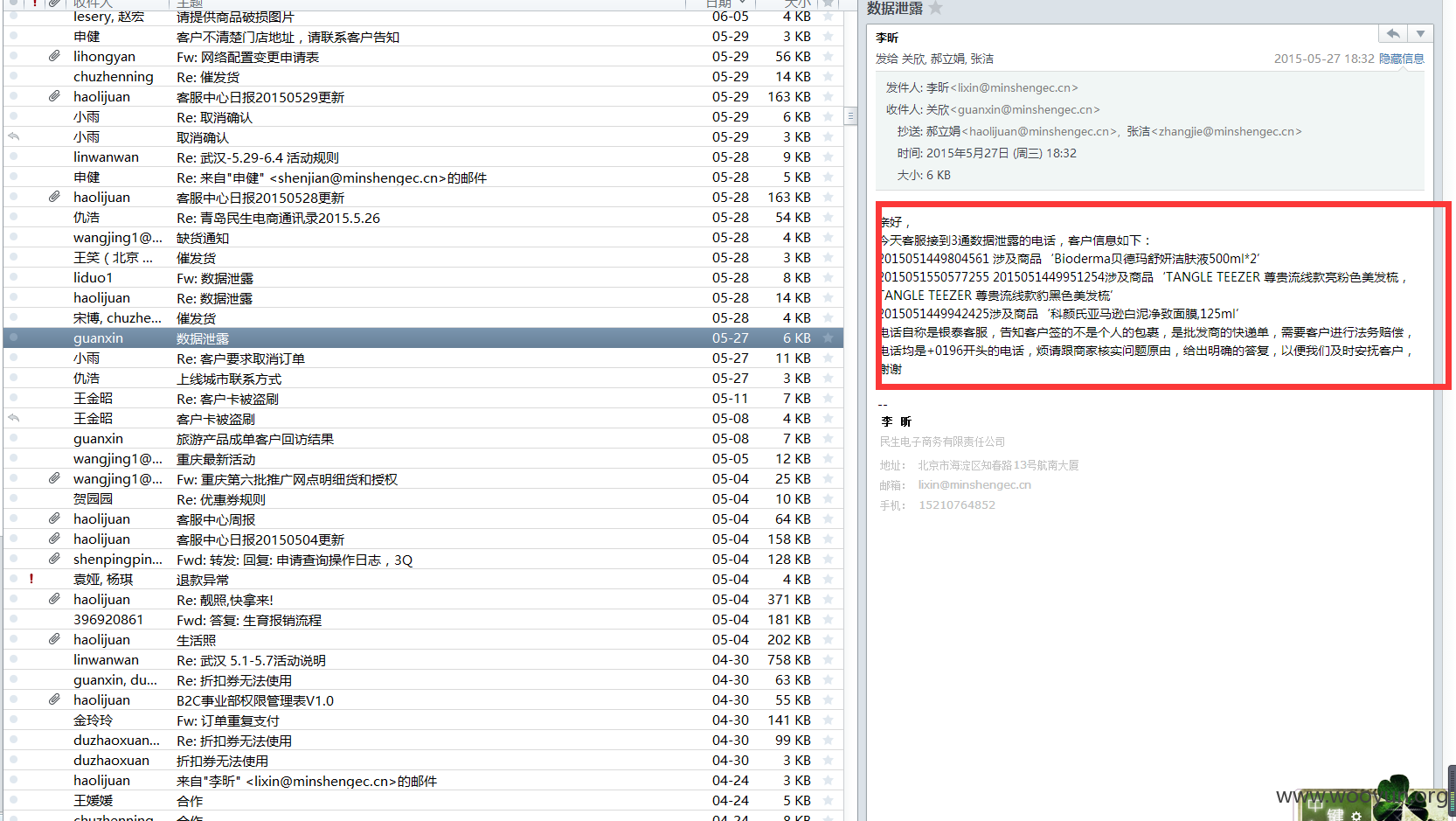1456x821 pixels.
Task: Click the attachment paperclip on Fw: 网络配置变更申请表
Action: [x=54, y=56]
